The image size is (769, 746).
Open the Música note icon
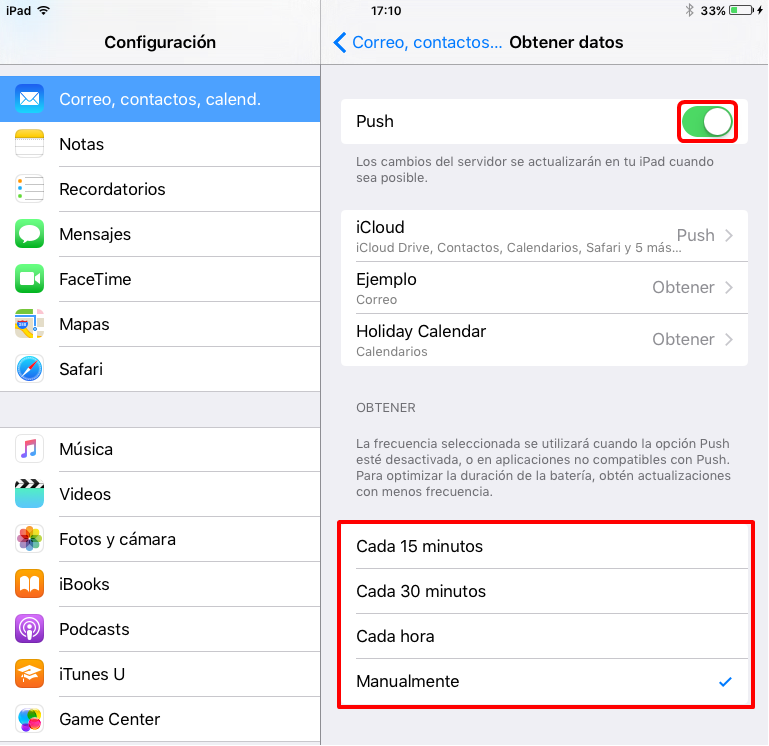point(29,449)
